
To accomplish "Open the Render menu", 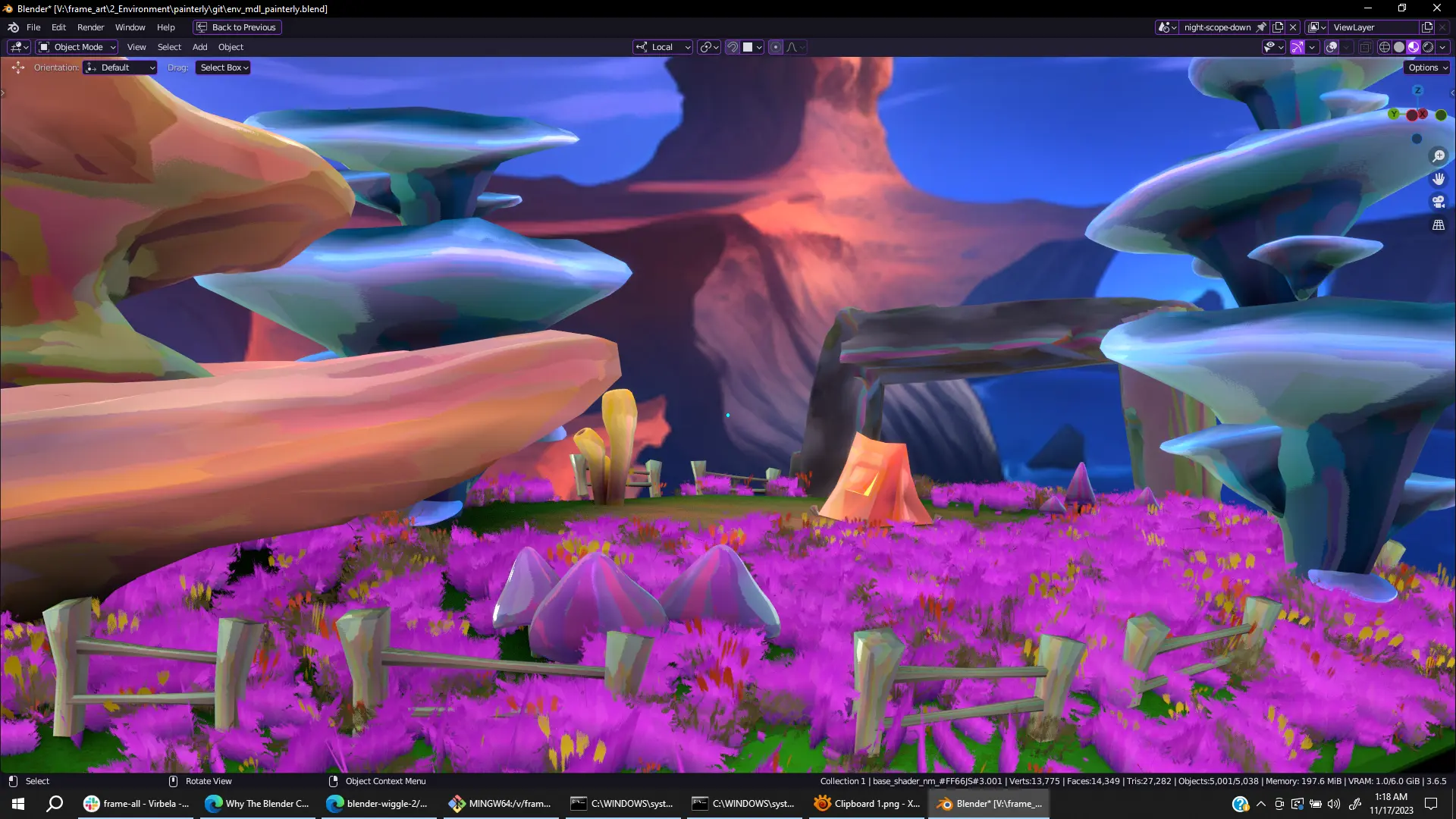I will point(90,27).
